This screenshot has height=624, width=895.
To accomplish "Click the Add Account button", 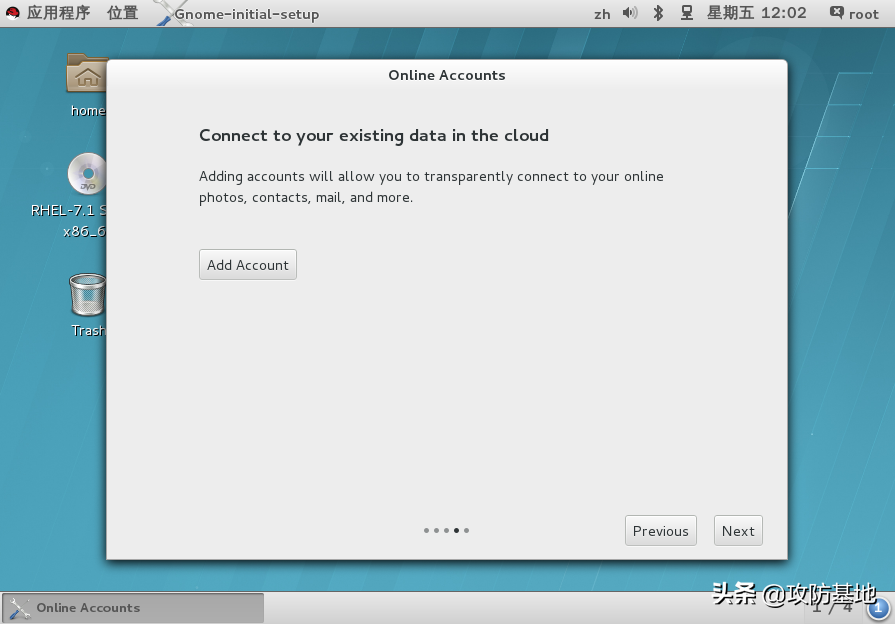I will pos(248,265).
